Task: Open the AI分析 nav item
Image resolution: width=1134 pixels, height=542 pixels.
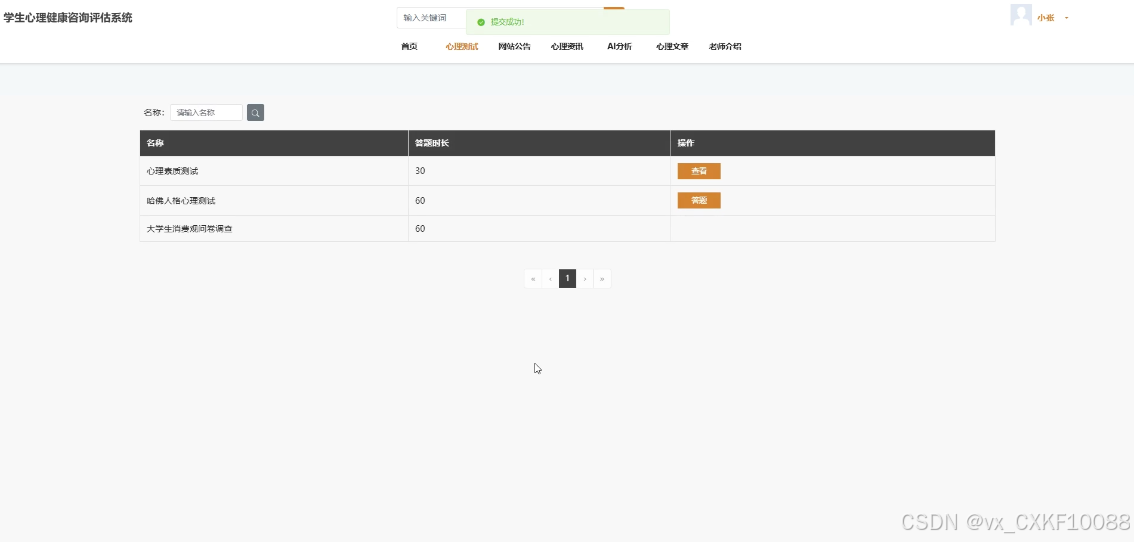Action: [x=619, y=46]
